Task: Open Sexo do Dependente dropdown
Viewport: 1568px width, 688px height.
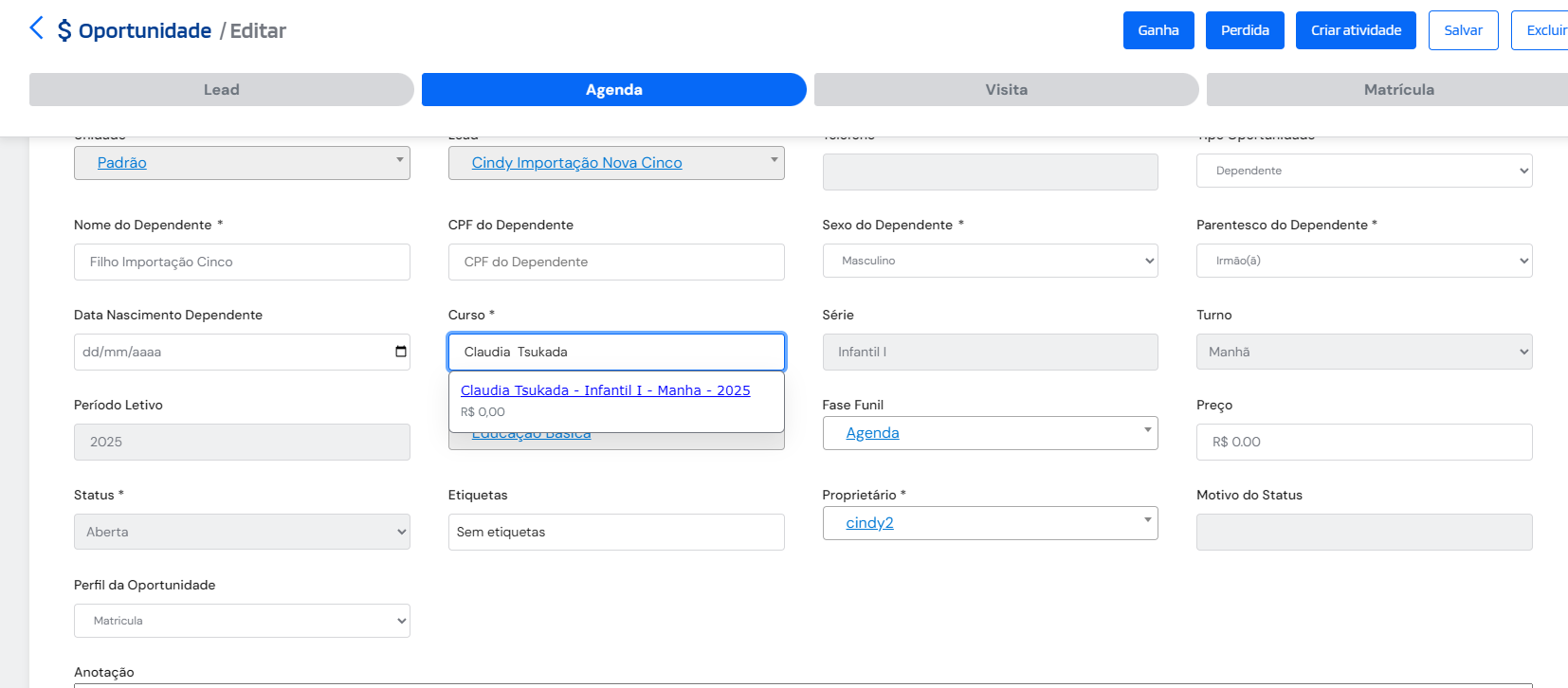Action: (990, 261)
